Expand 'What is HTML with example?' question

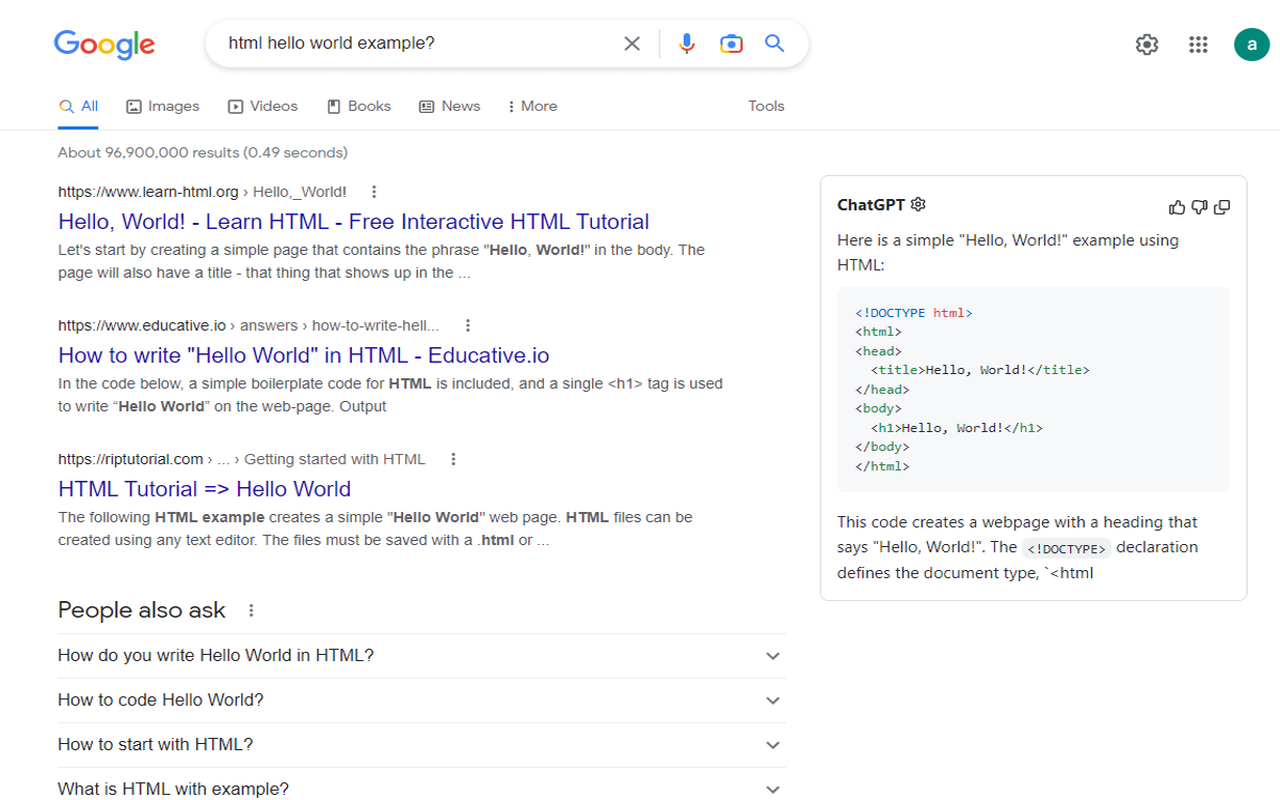coord(422,788)
